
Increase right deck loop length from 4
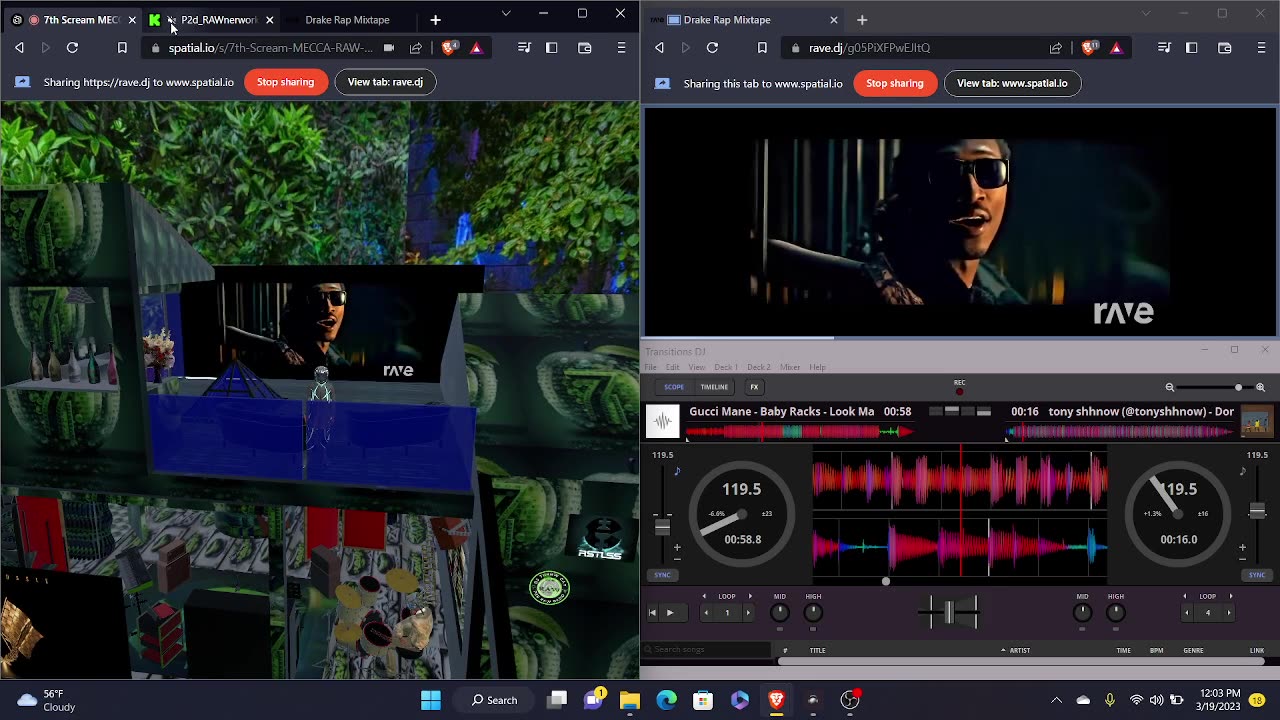coord(1229,612)
